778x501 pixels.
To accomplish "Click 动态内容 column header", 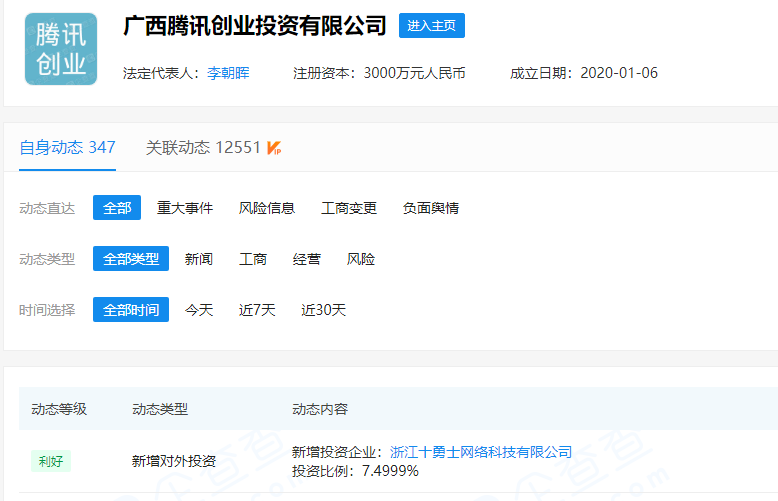I will (320, 409).
